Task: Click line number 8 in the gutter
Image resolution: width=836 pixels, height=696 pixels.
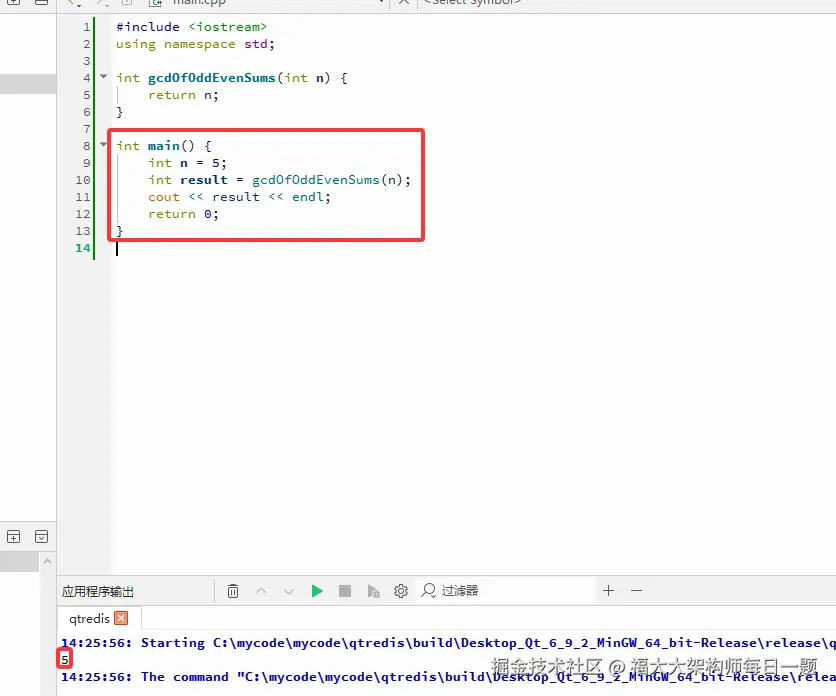Action: click(86, 146)
